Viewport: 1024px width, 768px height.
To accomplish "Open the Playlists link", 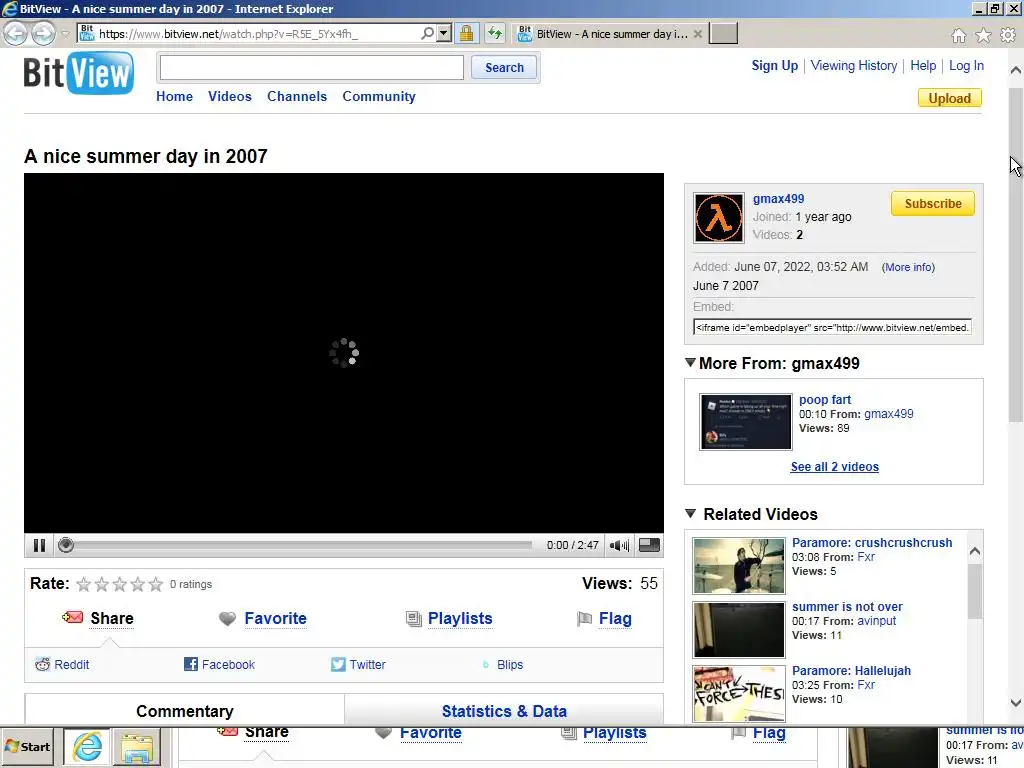I will click(460, 618).
